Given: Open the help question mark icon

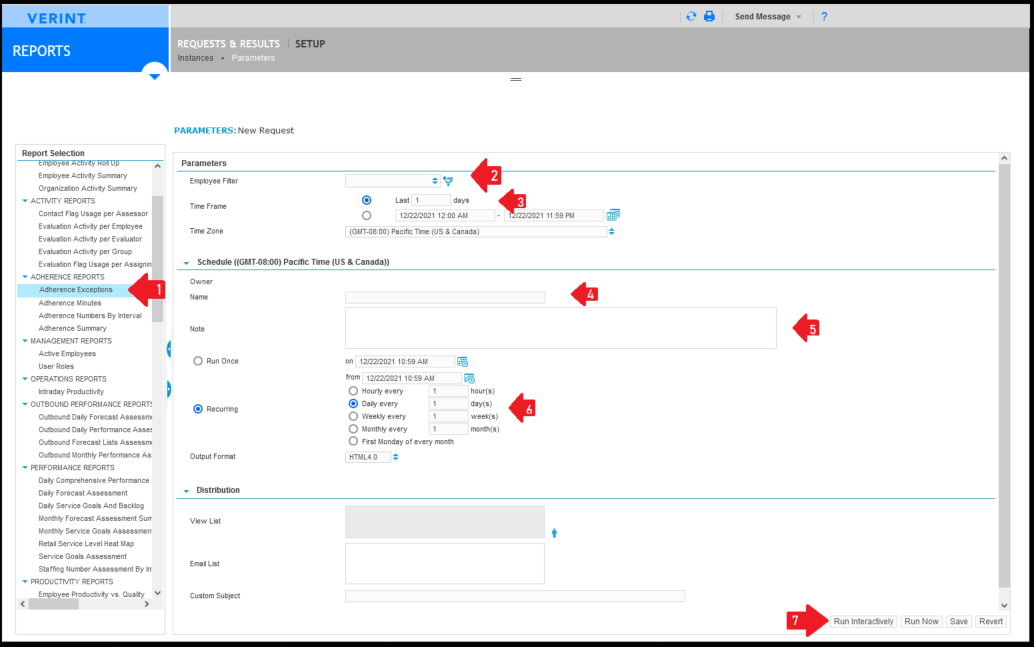Looking at the screenshot, I should 824,16.
